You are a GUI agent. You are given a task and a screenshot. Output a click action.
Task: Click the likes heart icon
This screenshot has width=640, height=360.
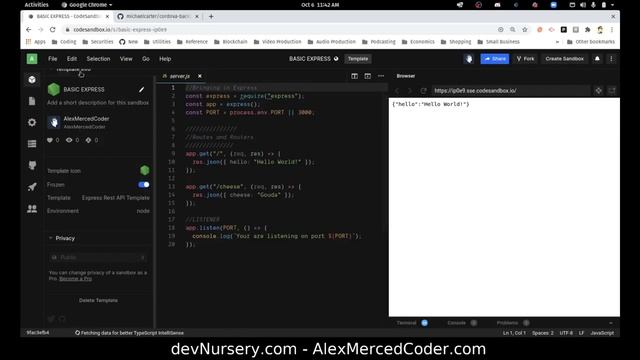coord(50,140)
